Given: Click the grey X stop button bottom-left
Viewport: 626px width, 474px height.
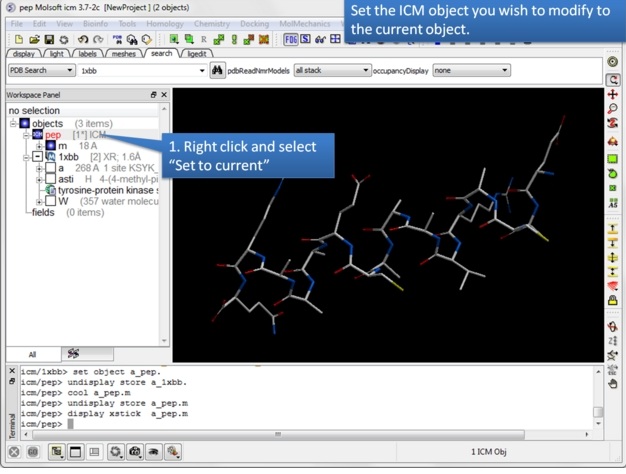Looking at the screenshot, I should pos(14,452).
